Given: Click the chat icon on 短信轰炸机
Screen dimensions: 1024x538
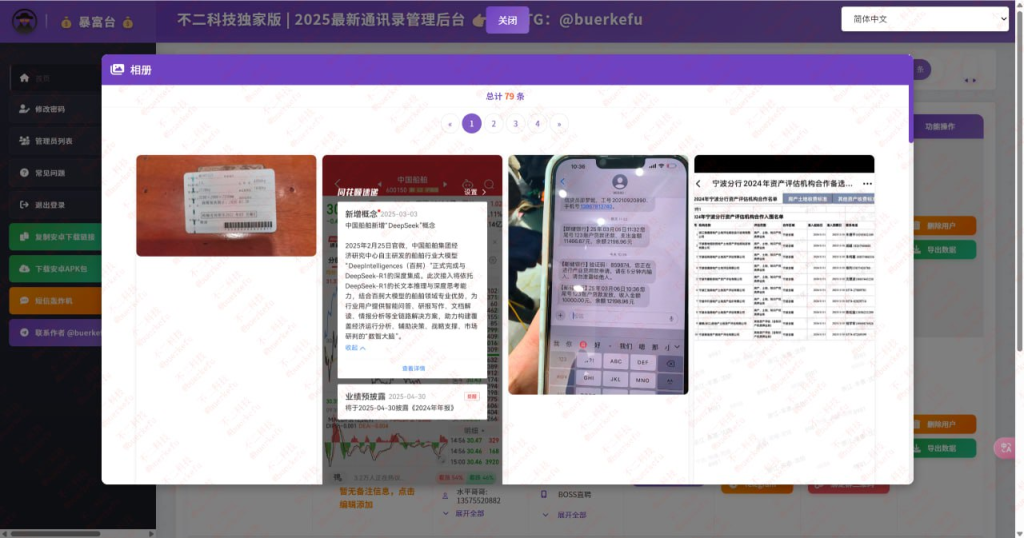Looking at the screenshot, I should 24,301.
